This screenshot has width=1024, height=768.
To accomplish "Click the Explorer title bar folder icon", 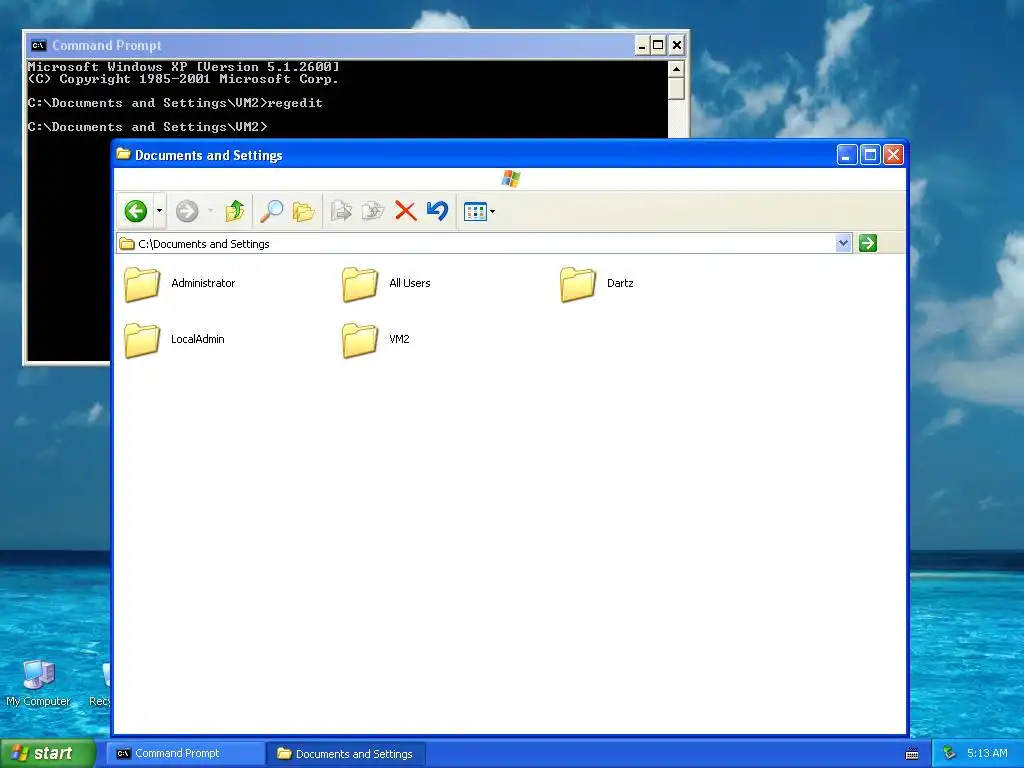I will [123, 154].
